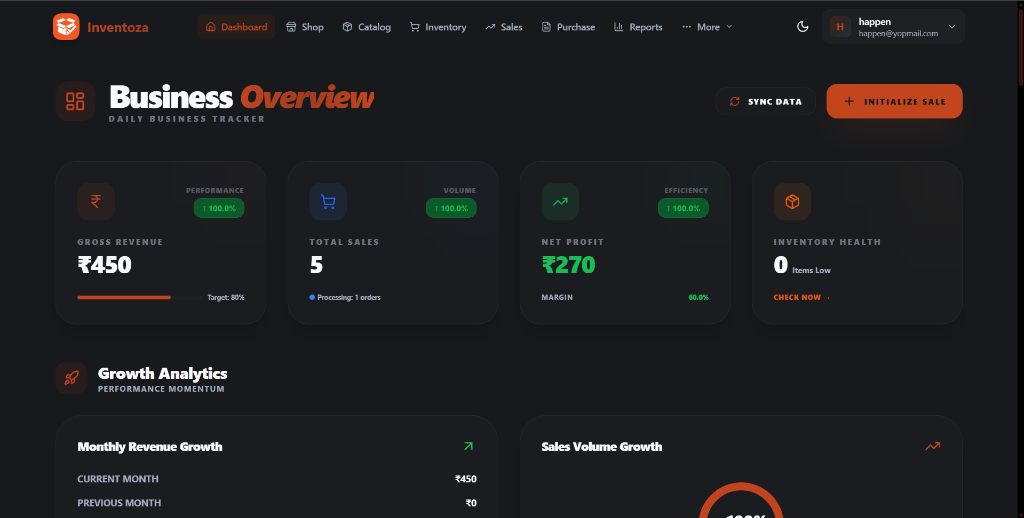Click the Growth Analytics rocket icon
This screenshot has height=518, width=1024.
pos(71,378)
